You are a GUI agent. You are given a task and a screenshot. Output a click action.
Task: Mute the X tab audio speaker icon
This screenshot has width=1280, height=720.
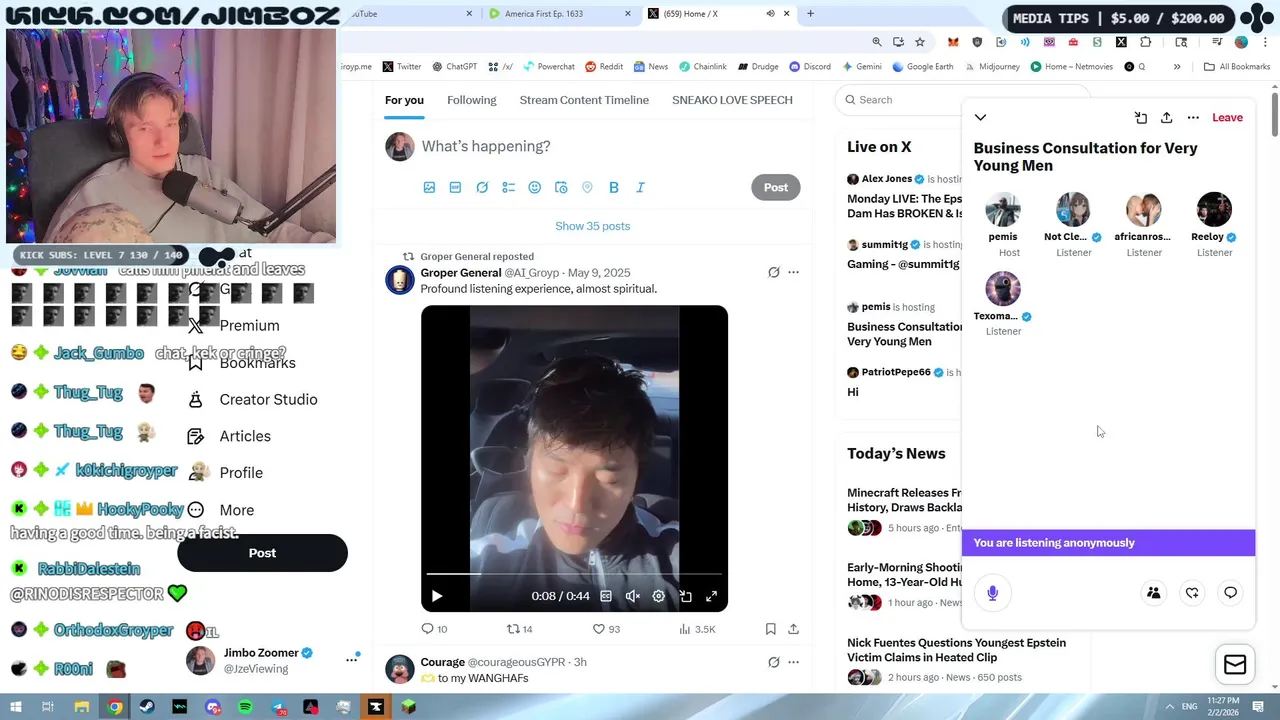[x=770, y=14]
